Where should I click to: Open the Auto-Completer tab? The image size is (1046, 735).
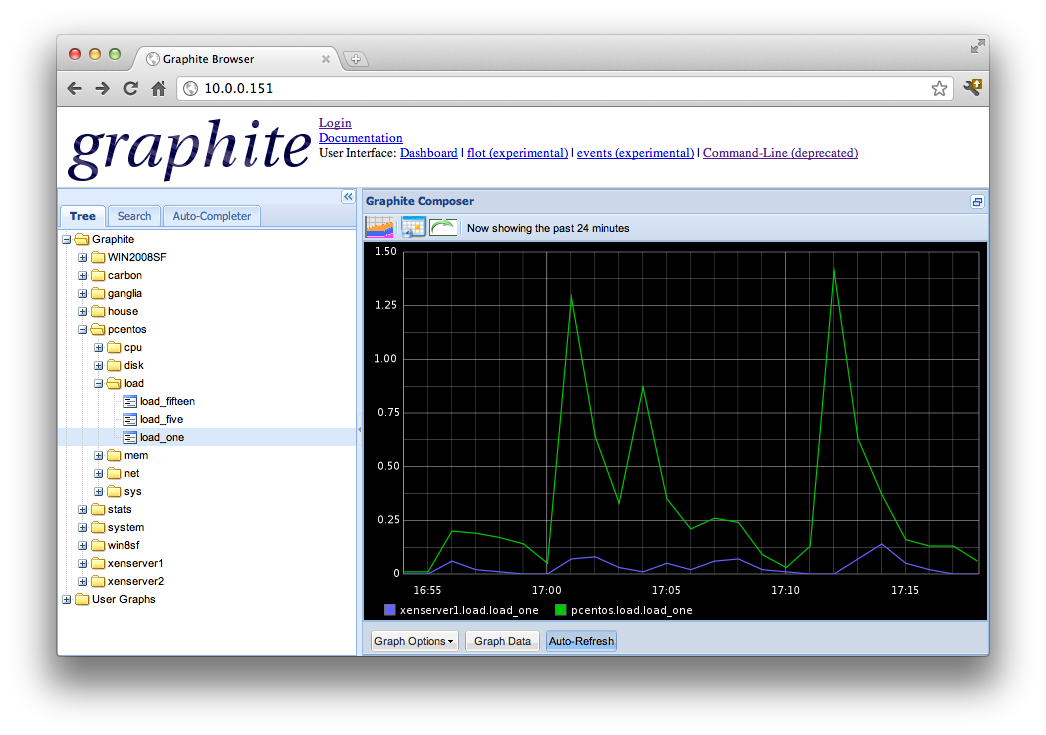point(211,216)
